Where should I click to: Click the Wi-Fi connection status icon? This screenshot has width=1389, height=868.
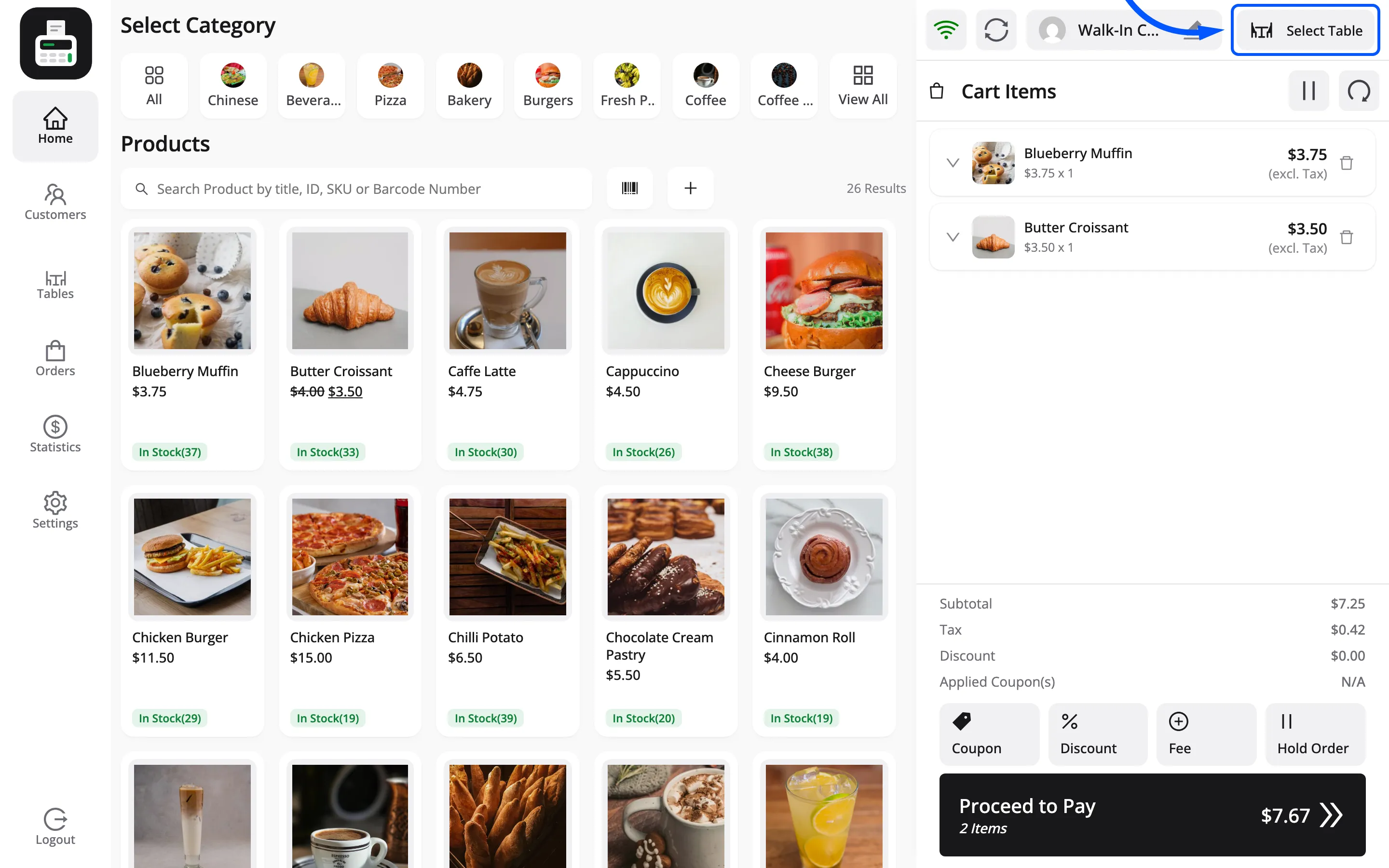pyautogui.click(x=946, y=30)
